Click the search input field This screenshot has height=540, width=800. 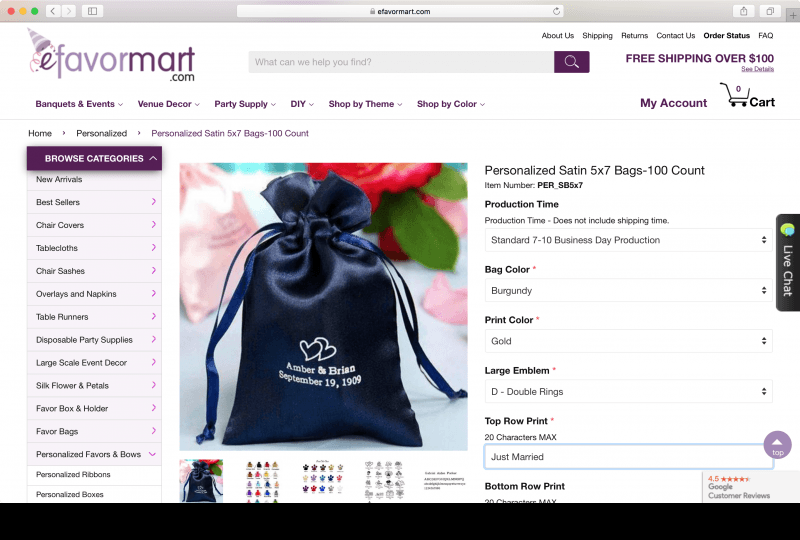pyautogui.click(x=401, y=62)
